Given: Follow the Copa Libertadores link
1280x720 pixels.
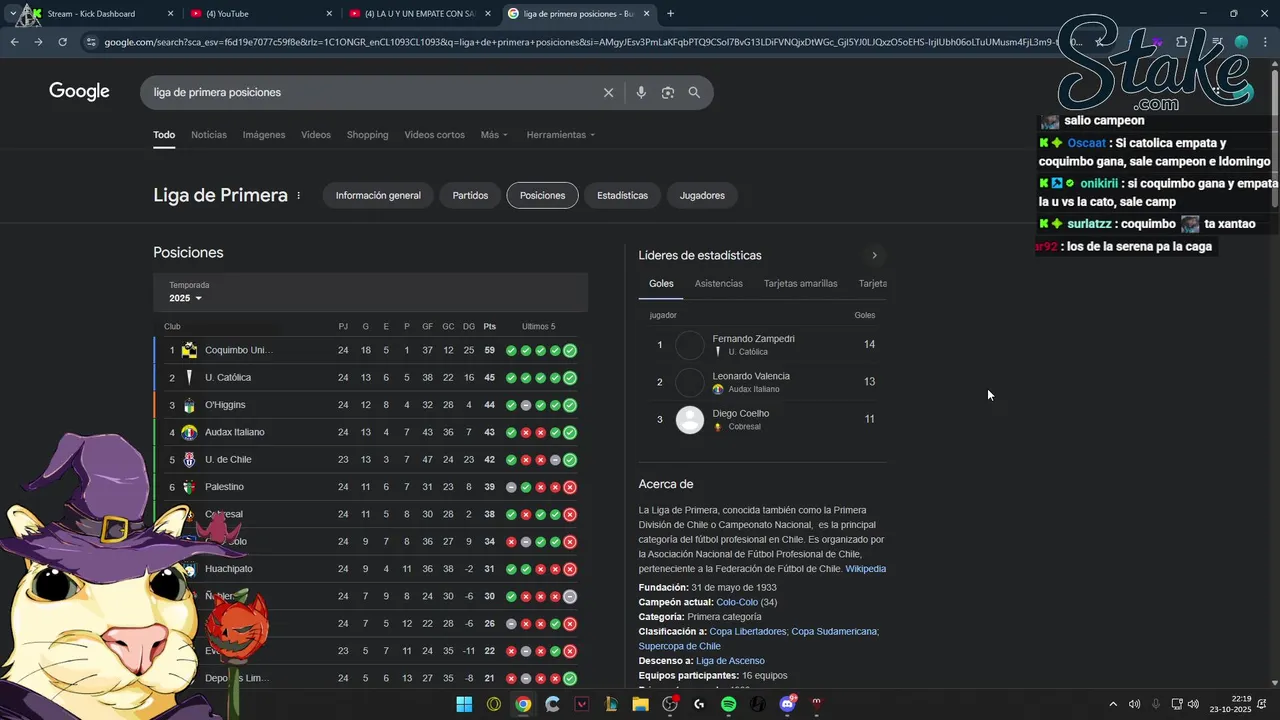Looking at the screenshot, I should (x=749, y=632).
